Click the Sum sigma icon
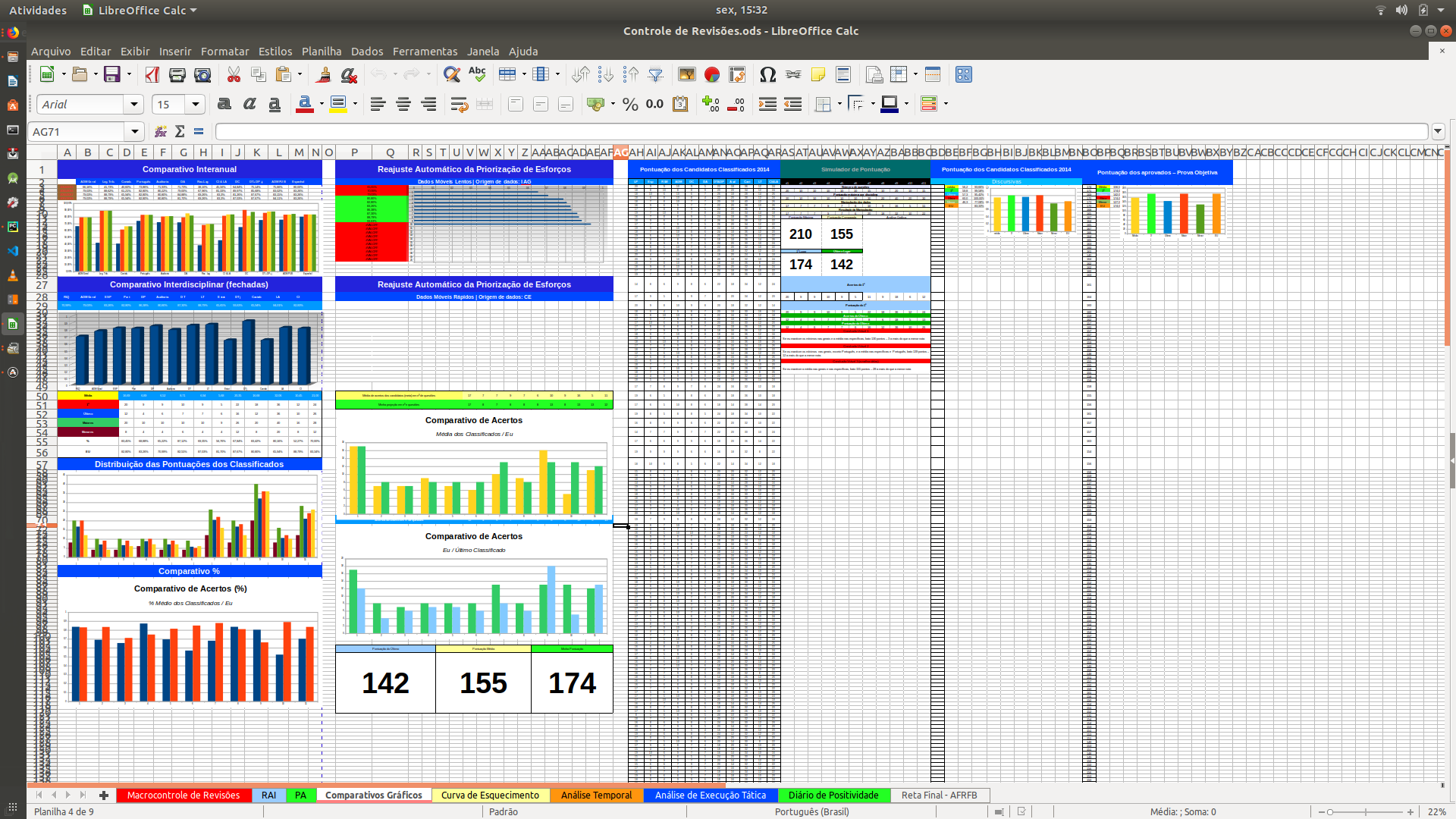This screenshot has height=819, width=1456. point(180,131)
